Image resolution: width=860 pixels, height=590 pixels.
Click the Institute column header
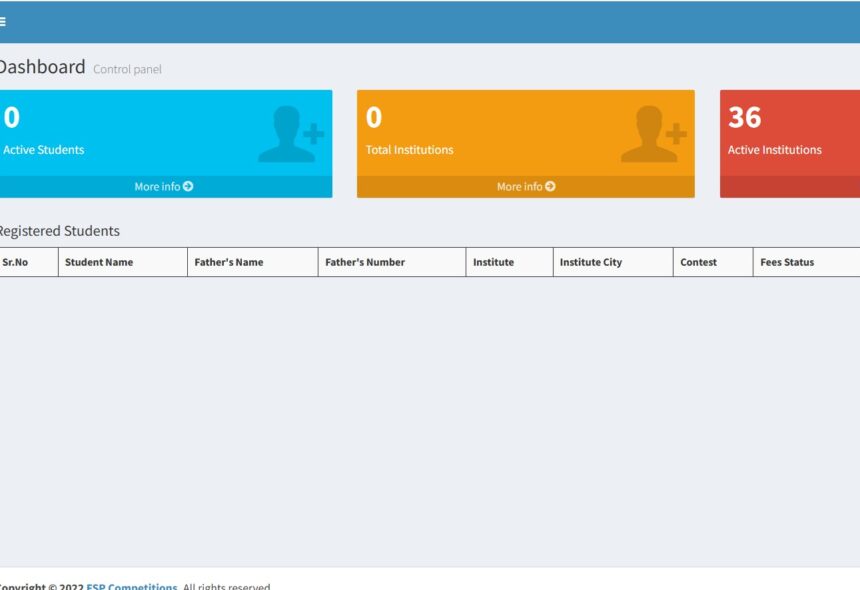(x=510, y=262)
